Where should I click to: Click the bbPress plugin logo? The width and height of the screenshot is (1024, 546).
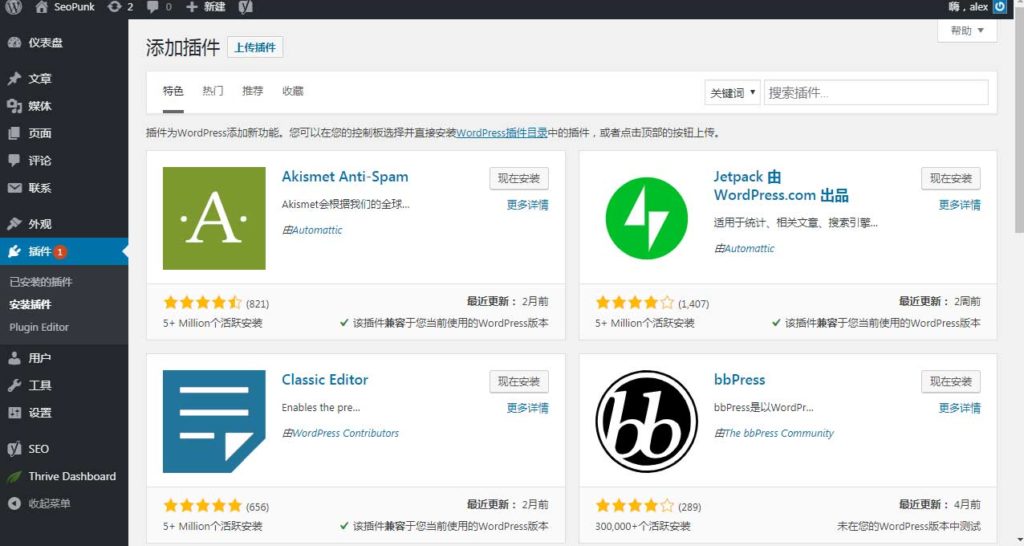pyautogui.click(x=646, y=421)
